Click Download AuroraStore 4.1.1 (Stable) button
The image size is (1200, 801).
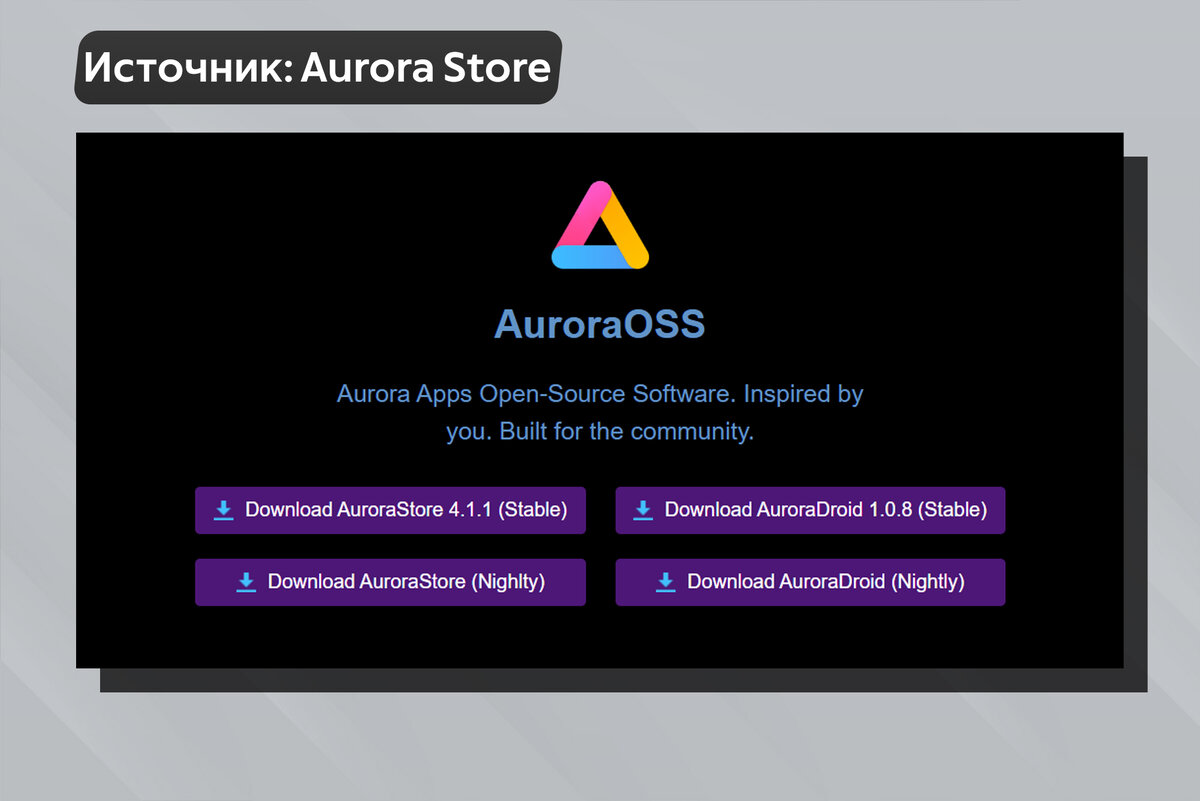(390, 510)
